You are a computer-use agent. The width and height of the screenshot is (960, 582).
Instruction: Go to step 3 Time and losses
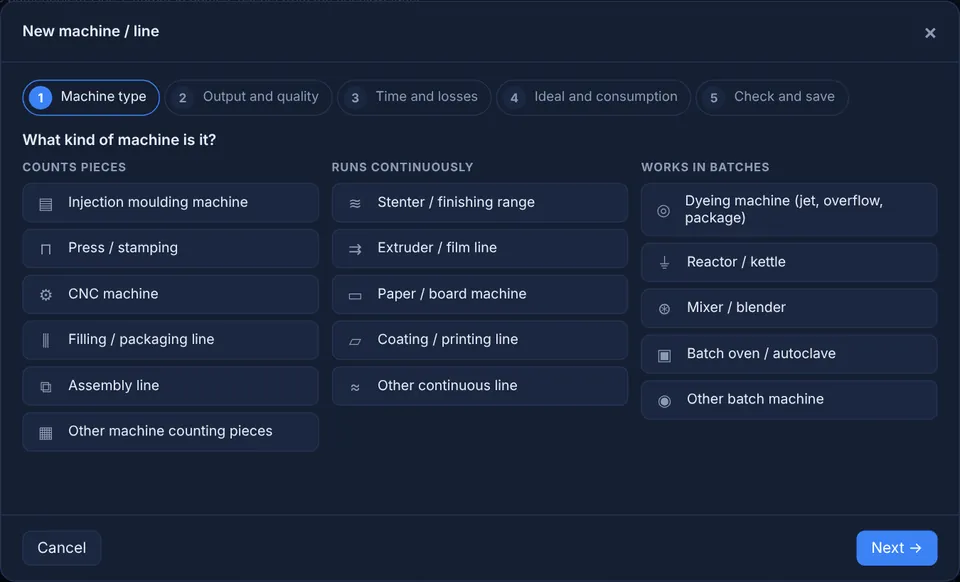tap(414, 97)
